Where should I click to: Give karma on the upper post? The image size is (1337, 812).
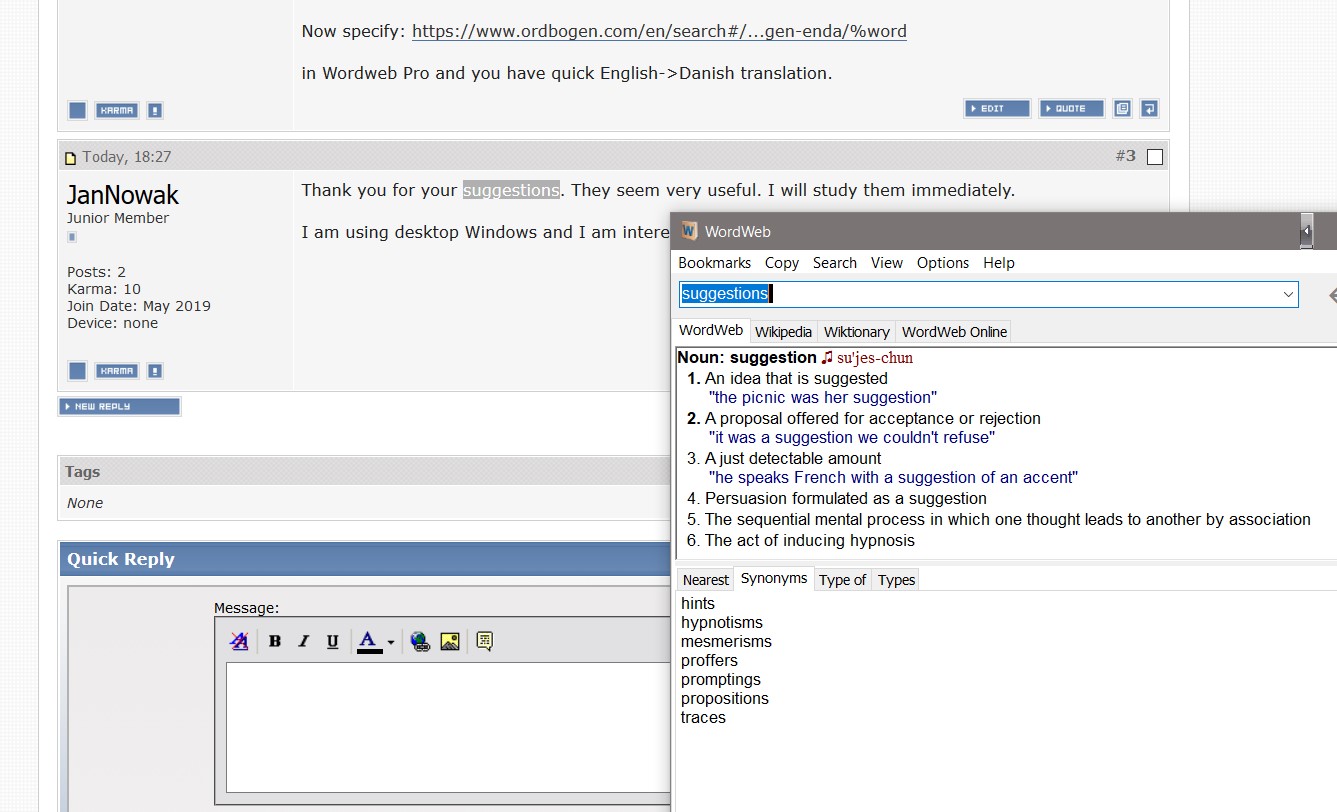tap(117, 110)
